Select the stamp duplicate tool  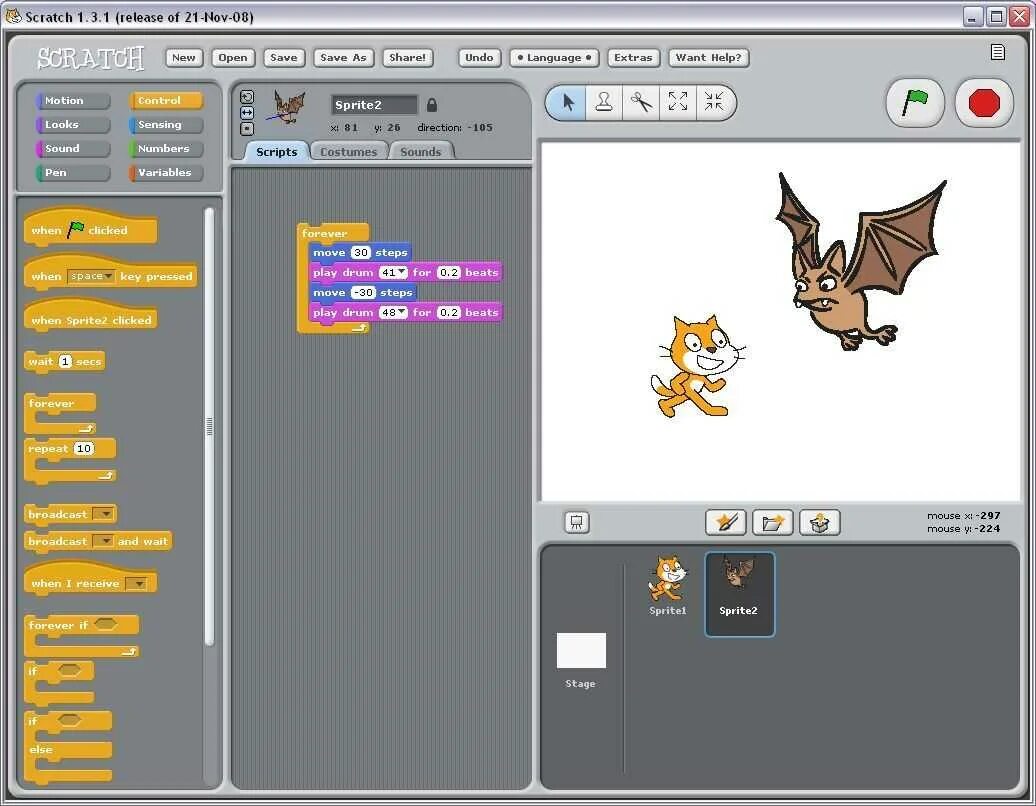[x=603, y=102]
